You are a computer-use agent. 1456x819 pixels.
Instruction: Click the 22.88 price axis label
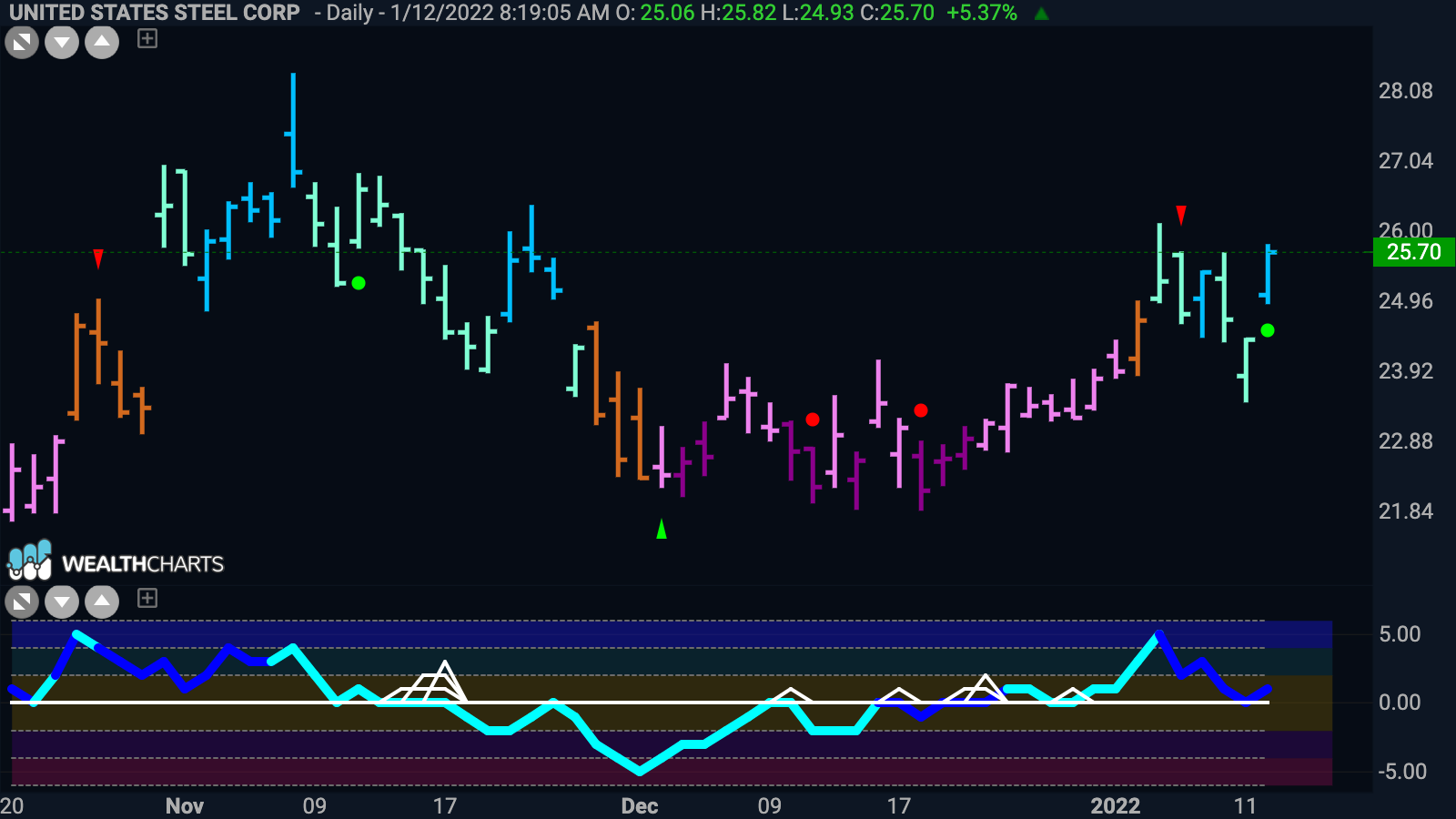click(1405, 441)
